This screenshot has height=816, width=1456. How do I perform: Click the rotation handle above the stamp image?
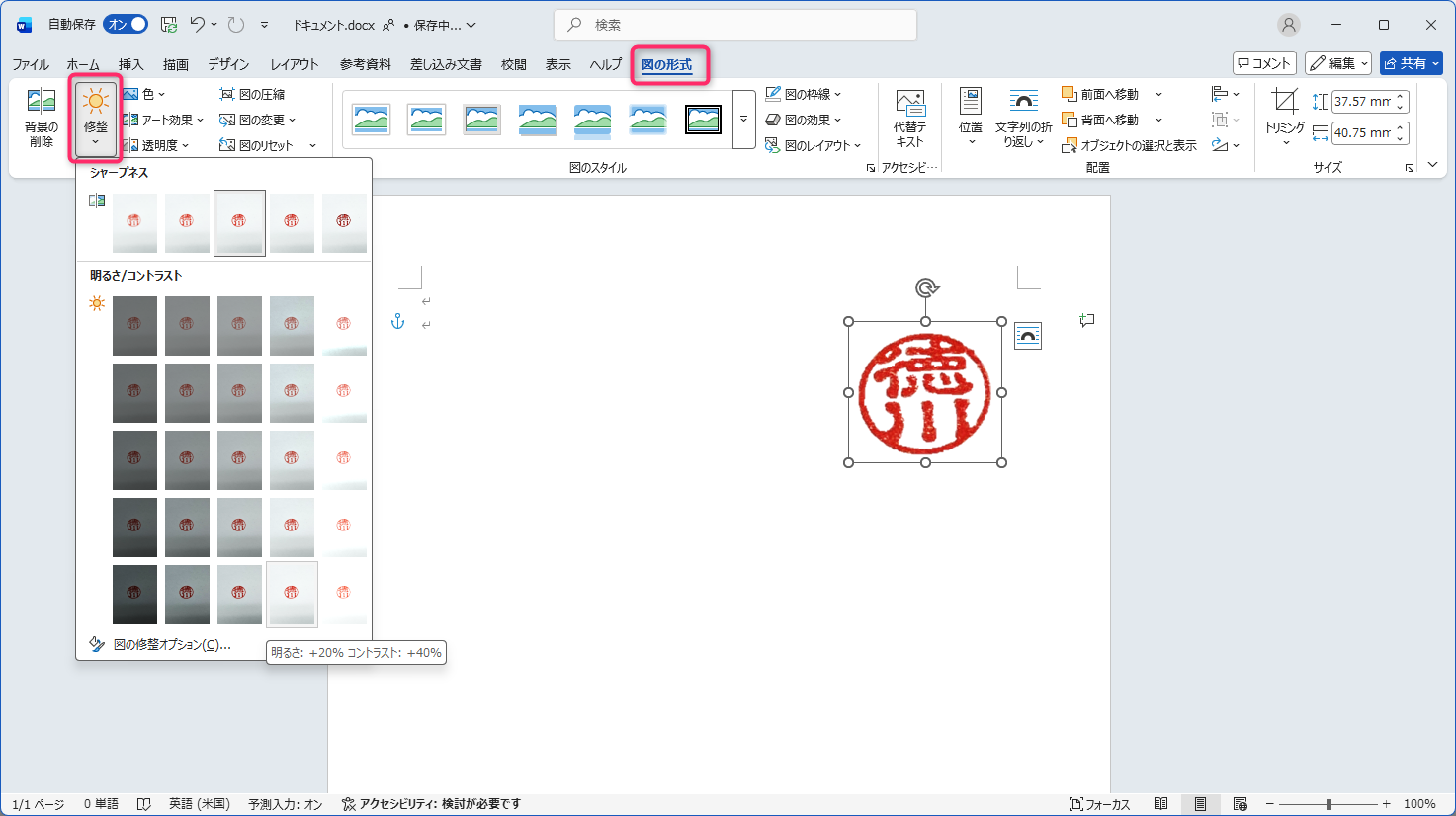coord(926,287)
